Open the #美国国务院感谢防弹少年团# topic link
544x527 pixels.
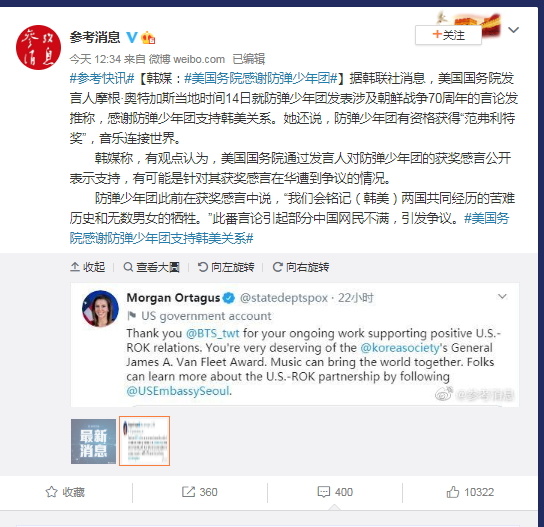click(261, 78)
